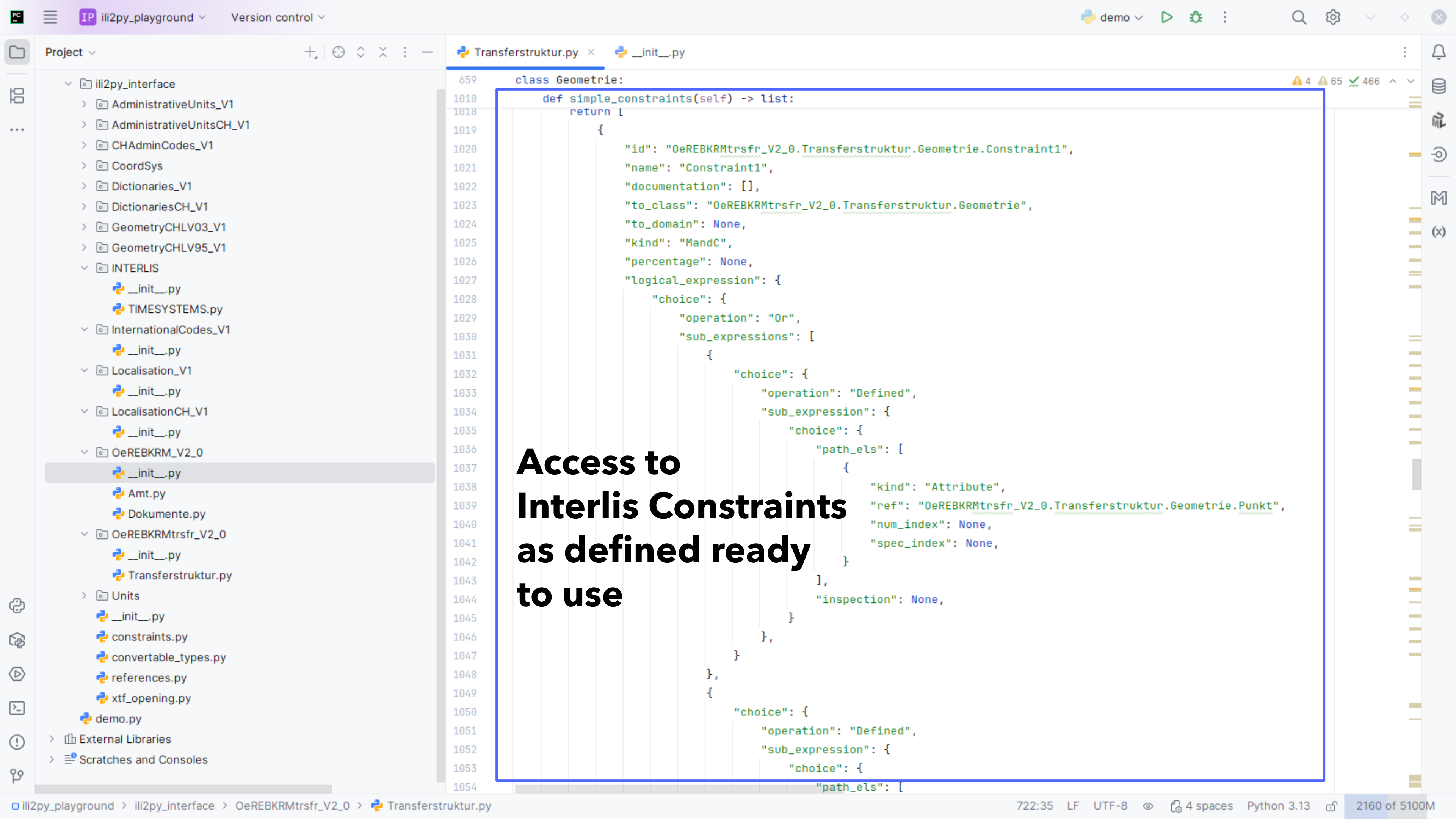Collapse the INTERLIS folder

(x=84, y=268)
